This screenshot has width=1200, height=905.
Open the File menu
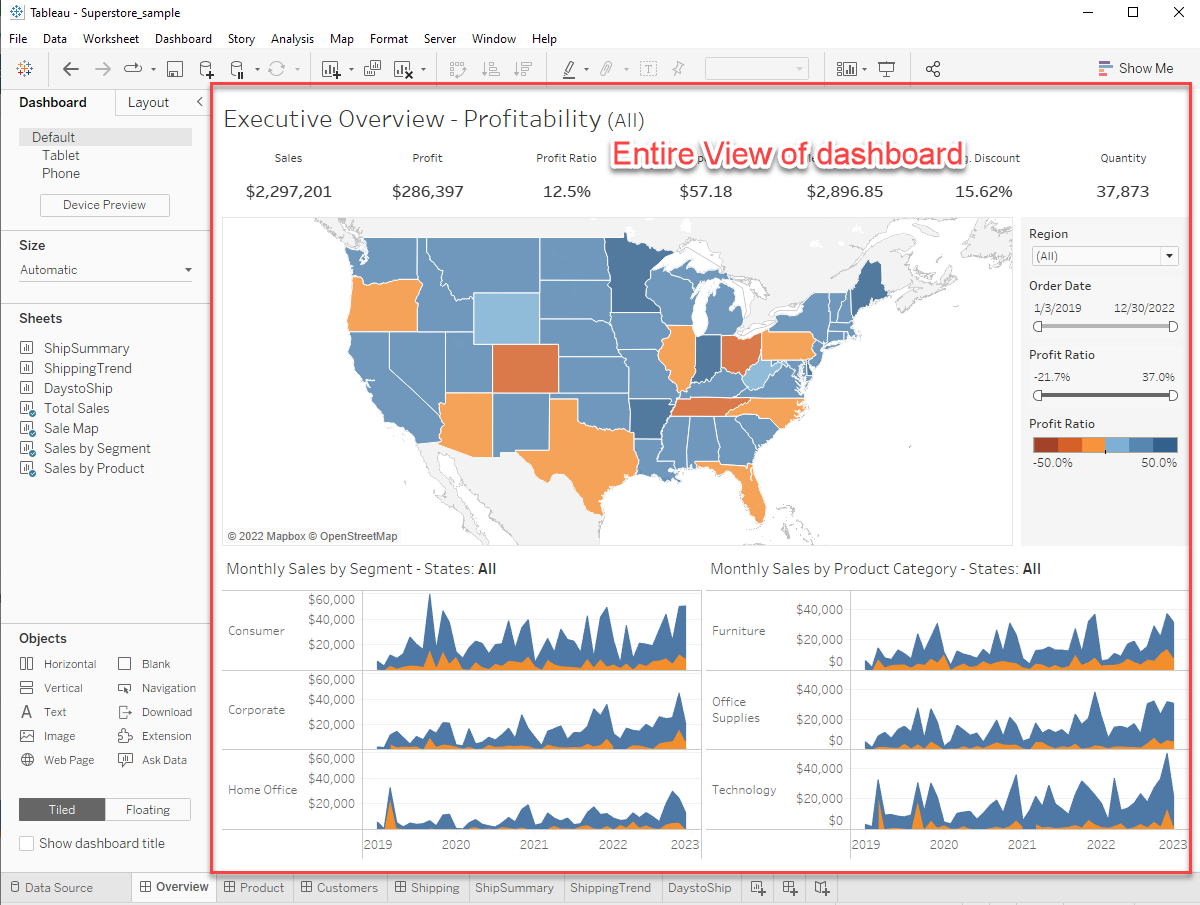coord(18,39)
